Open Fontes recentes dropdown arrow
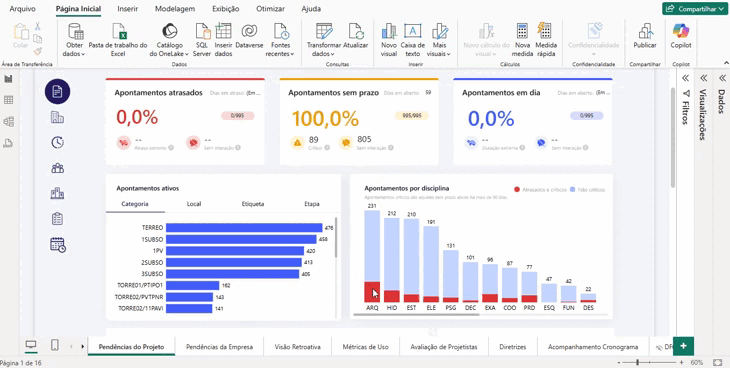Viewport: 730px width, 368px height. (292, 54)
